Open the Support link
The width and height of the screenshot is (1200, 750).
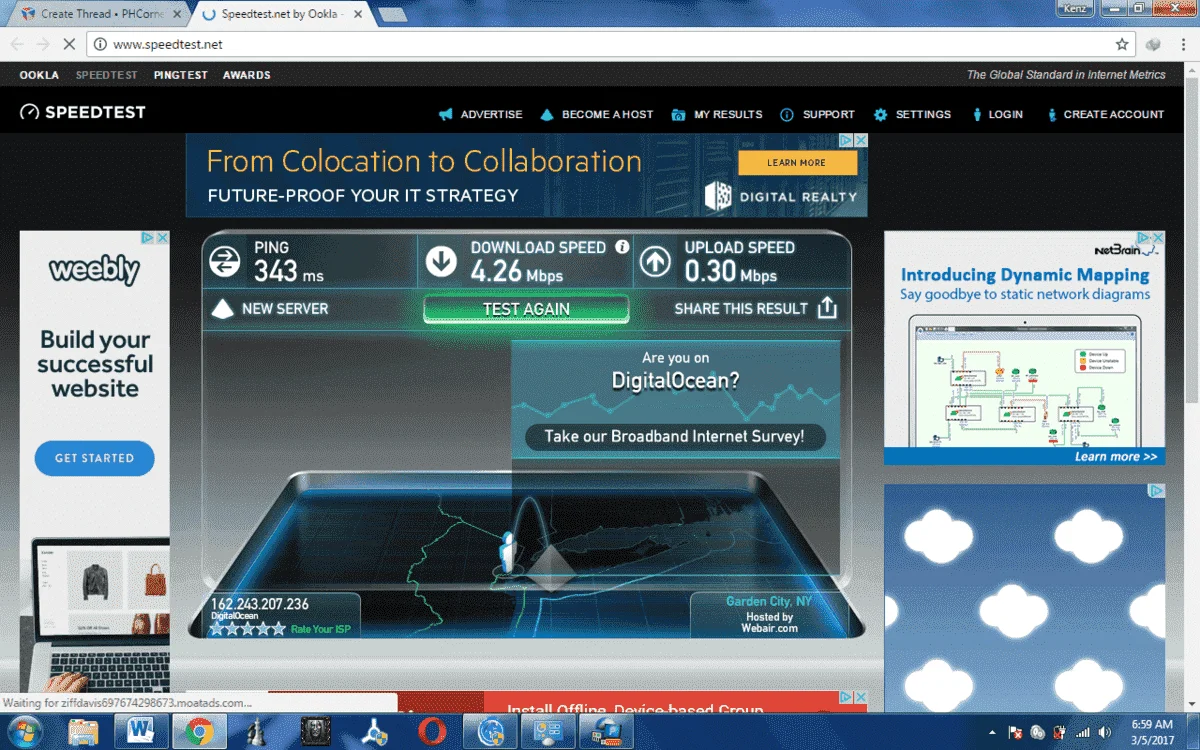829,114
